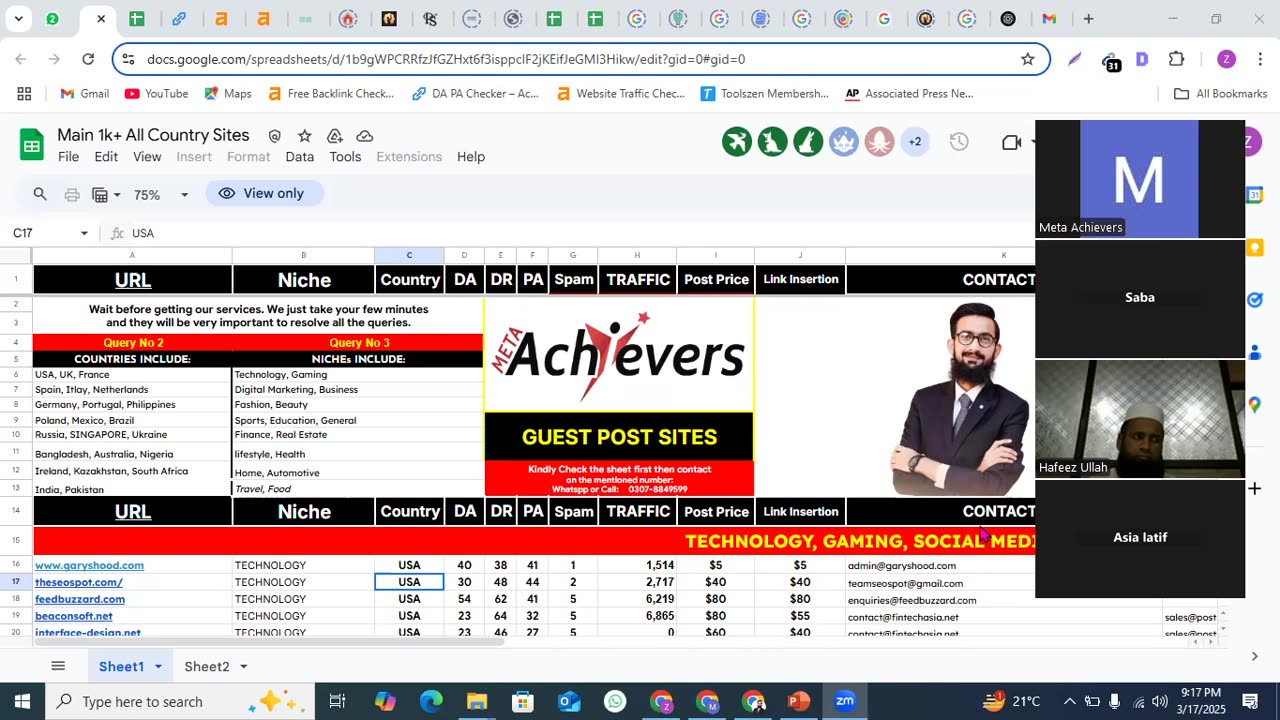This screenshot has height=720, width=1280.
Task: Switch to the Sheet2 tab
Action: (x=207, y=667)
